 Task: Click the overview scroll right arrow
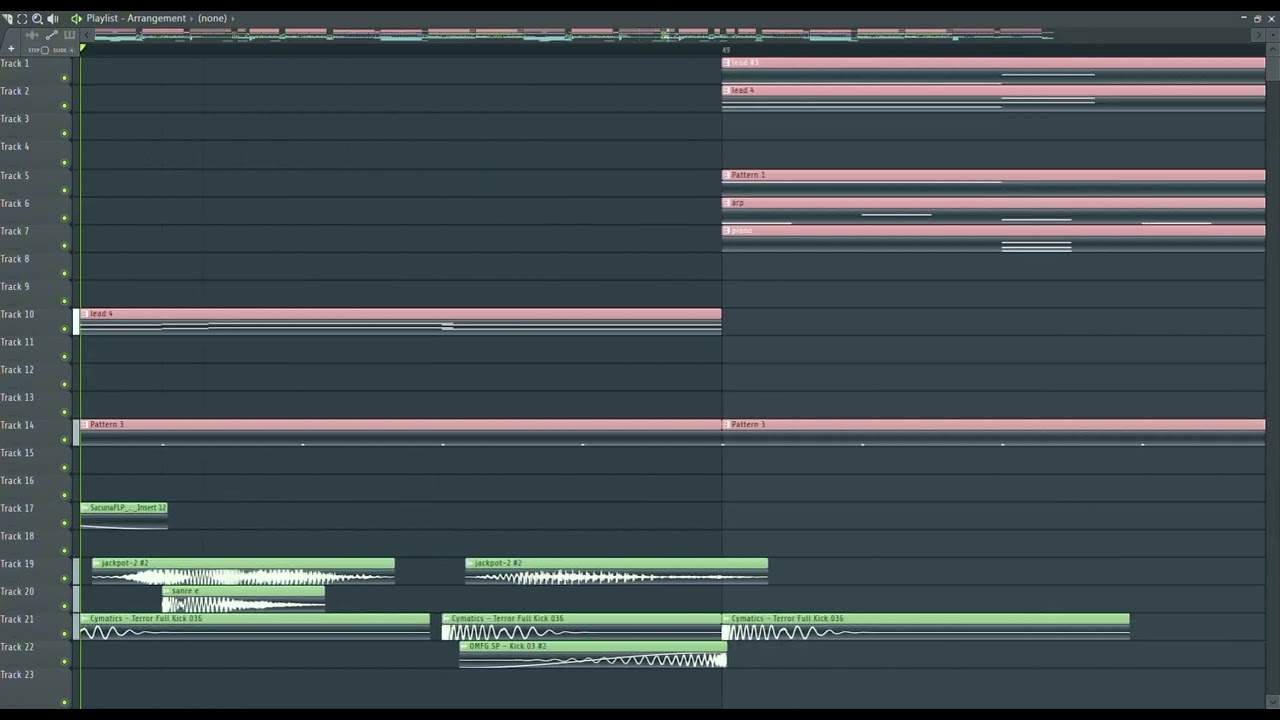click(x=1258, y=35)
